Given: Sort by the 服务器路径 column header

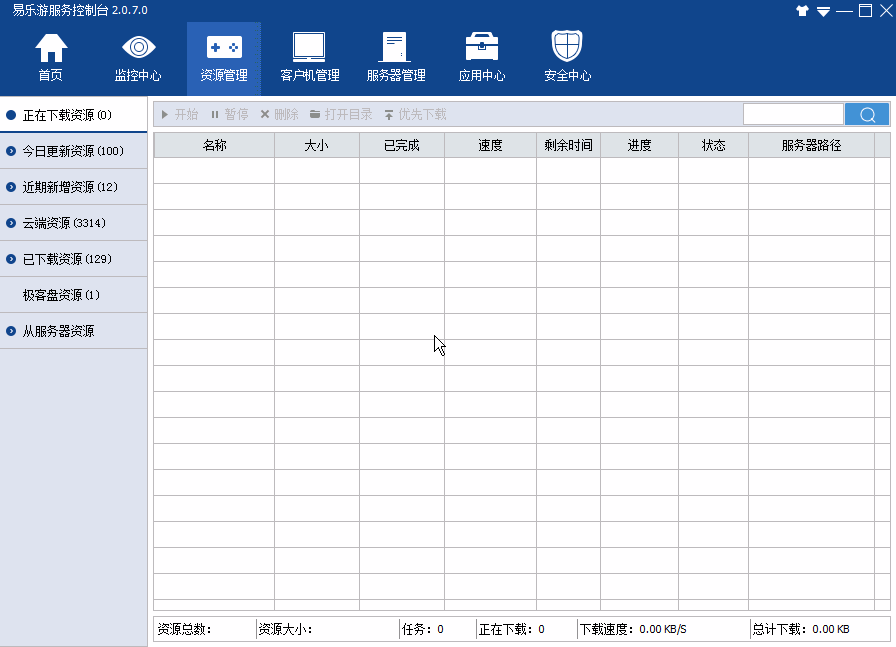Looking at the screenshot, I should point(811,145).
